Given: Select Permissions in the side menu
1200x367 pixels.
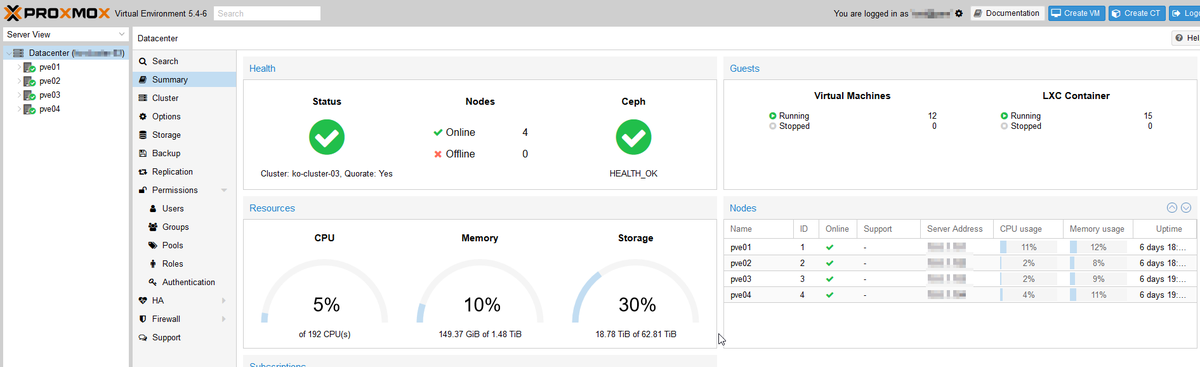Looking at the screenshot, I should [x=174, y=190].
